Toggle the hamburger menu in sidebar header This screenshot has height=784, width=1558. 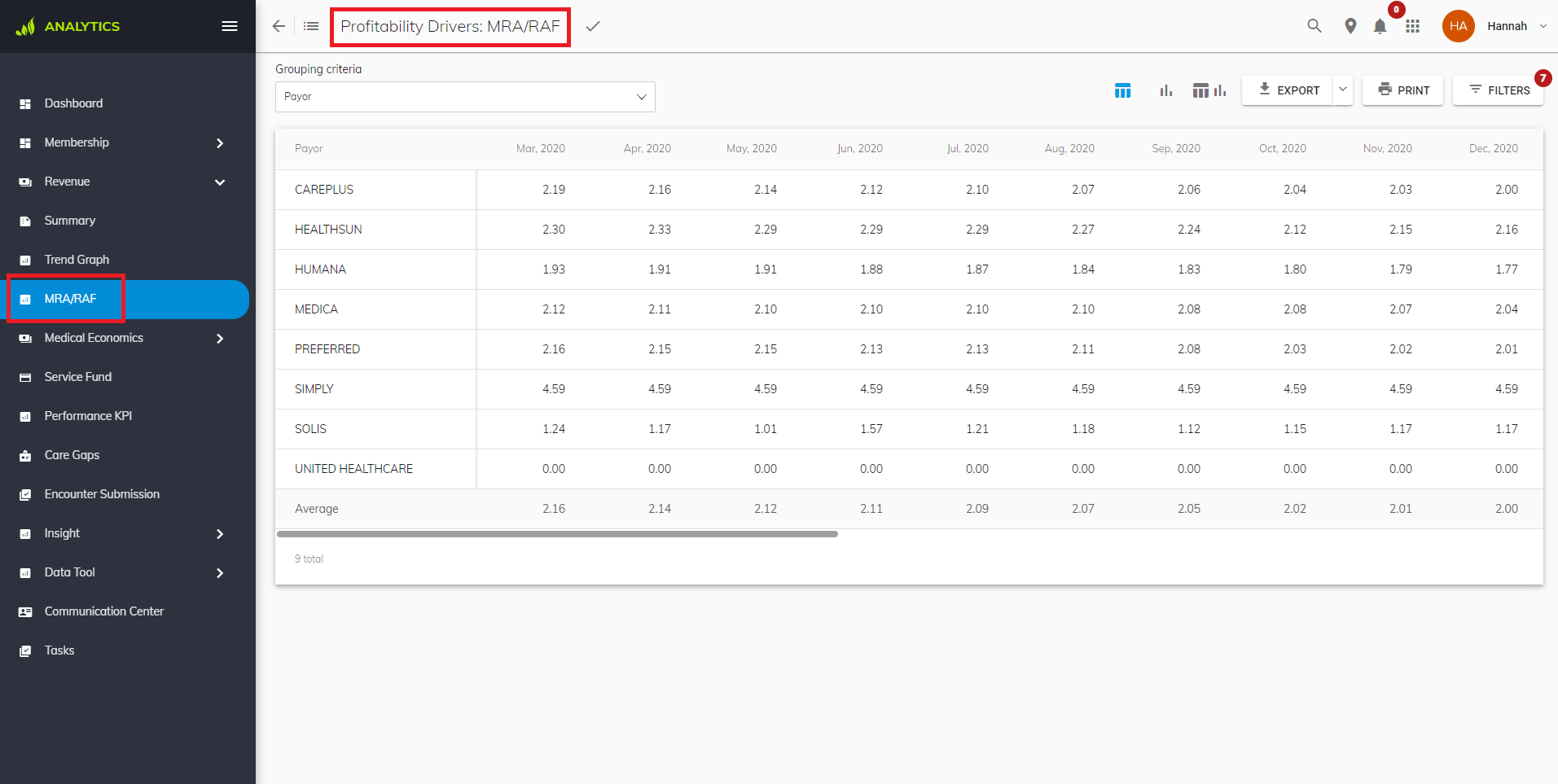(230, 26)
